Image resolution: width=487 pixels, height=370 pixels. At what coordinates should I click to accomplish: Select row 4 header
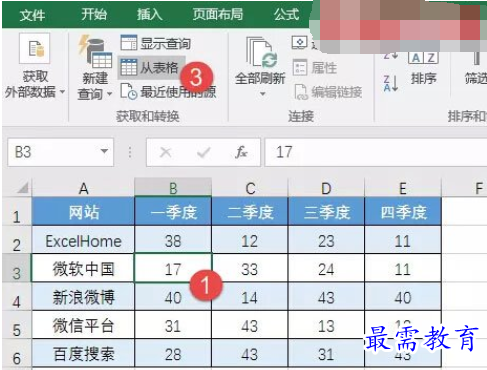point(17,297)
